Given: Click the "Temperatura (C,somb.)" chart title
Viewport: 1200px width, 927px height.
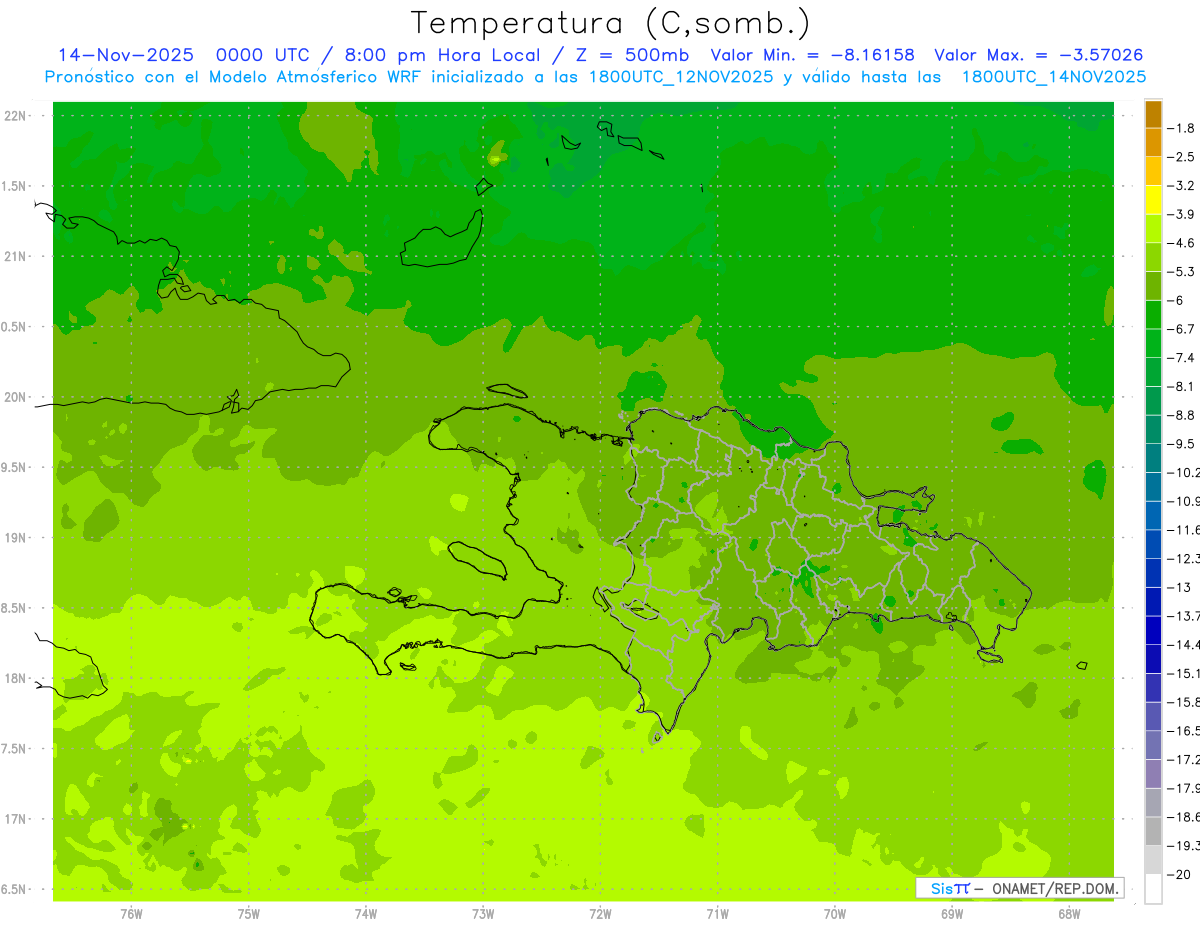Looking at the screenshot, I should tap(611, 24).
